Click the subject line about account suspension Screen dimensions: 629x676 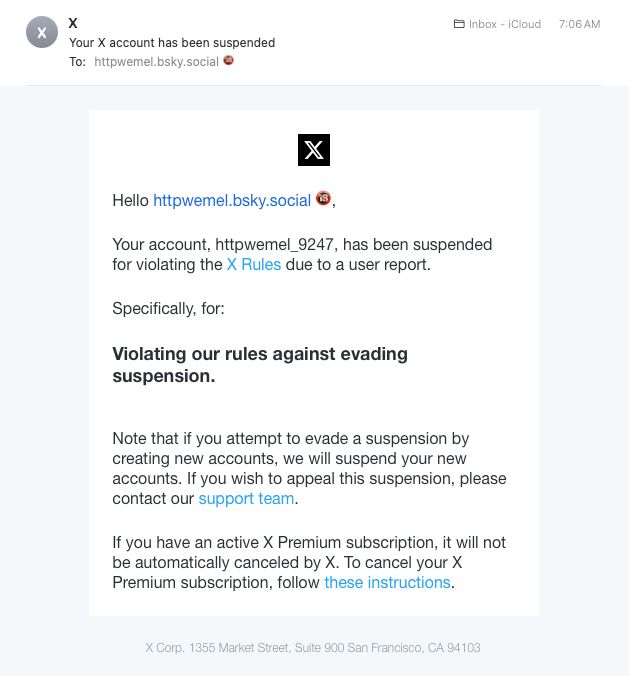click(172, 43)
